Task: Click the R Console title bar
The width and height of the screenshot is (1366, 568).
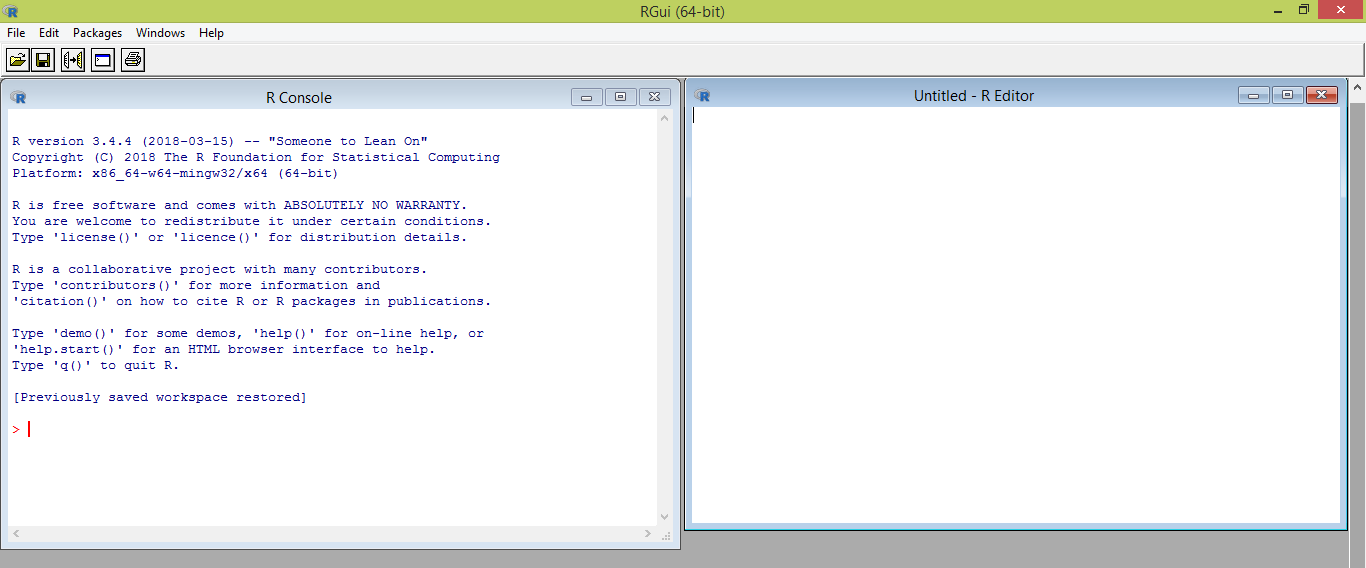Action: tap(299, 97)
